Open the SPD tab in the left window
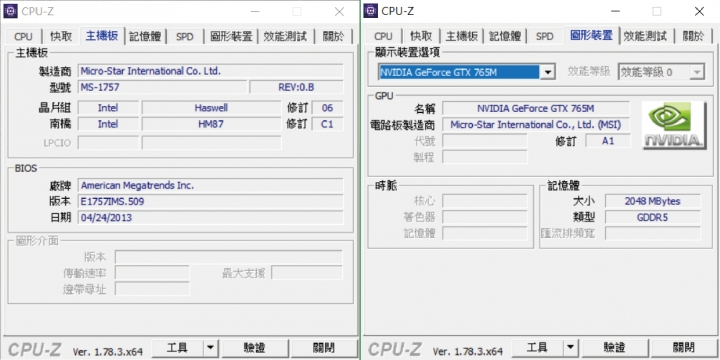Screen dimensions: 720x360 coord(185,36)
